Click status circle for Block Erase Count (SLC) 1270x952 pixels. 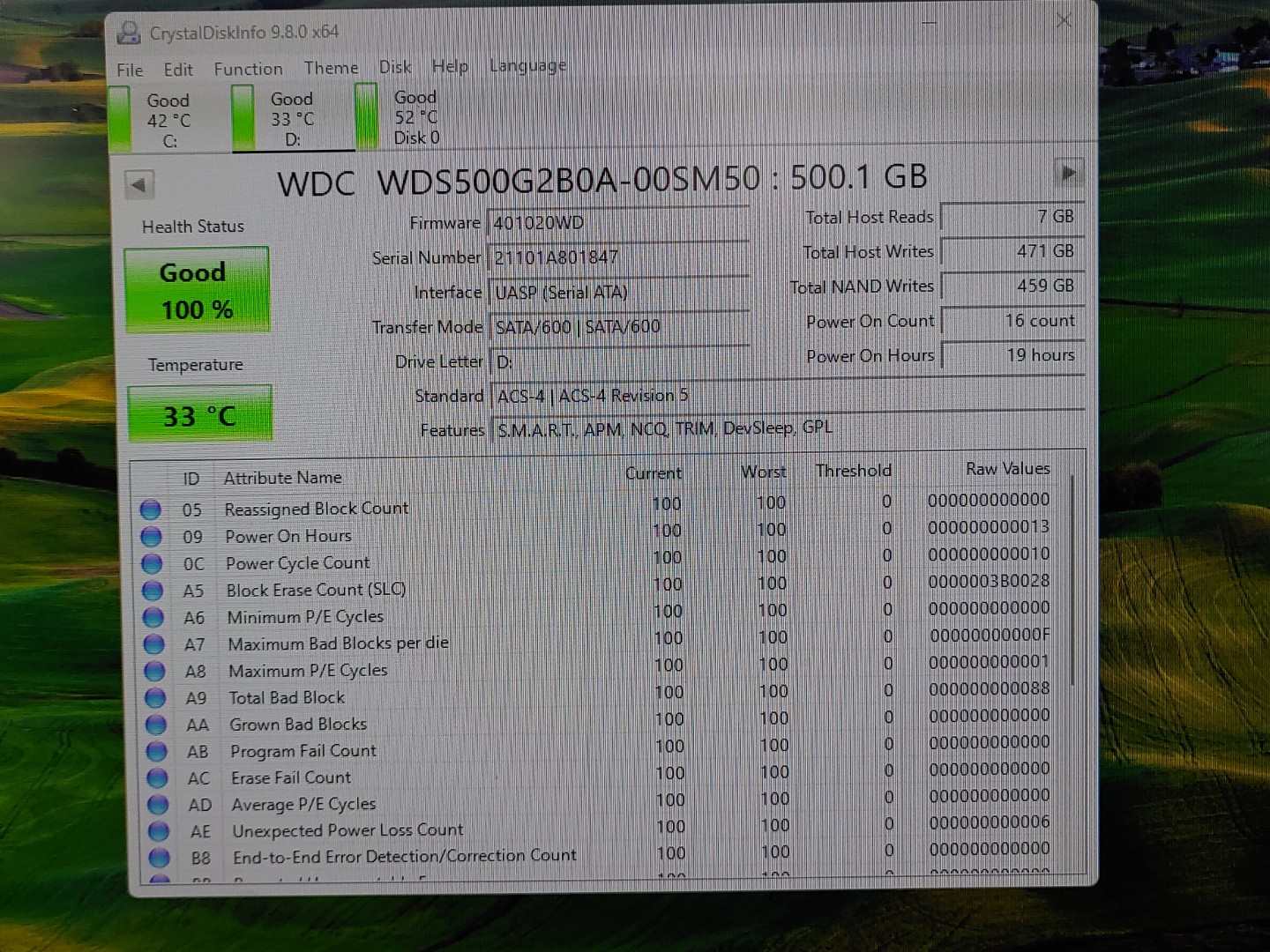(x=153, y=591)
